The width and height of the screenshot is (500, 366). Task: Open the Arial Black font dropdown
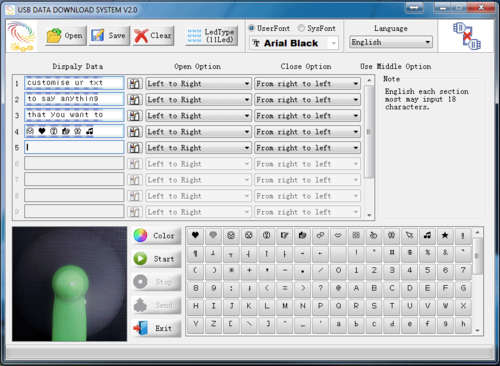294,43
